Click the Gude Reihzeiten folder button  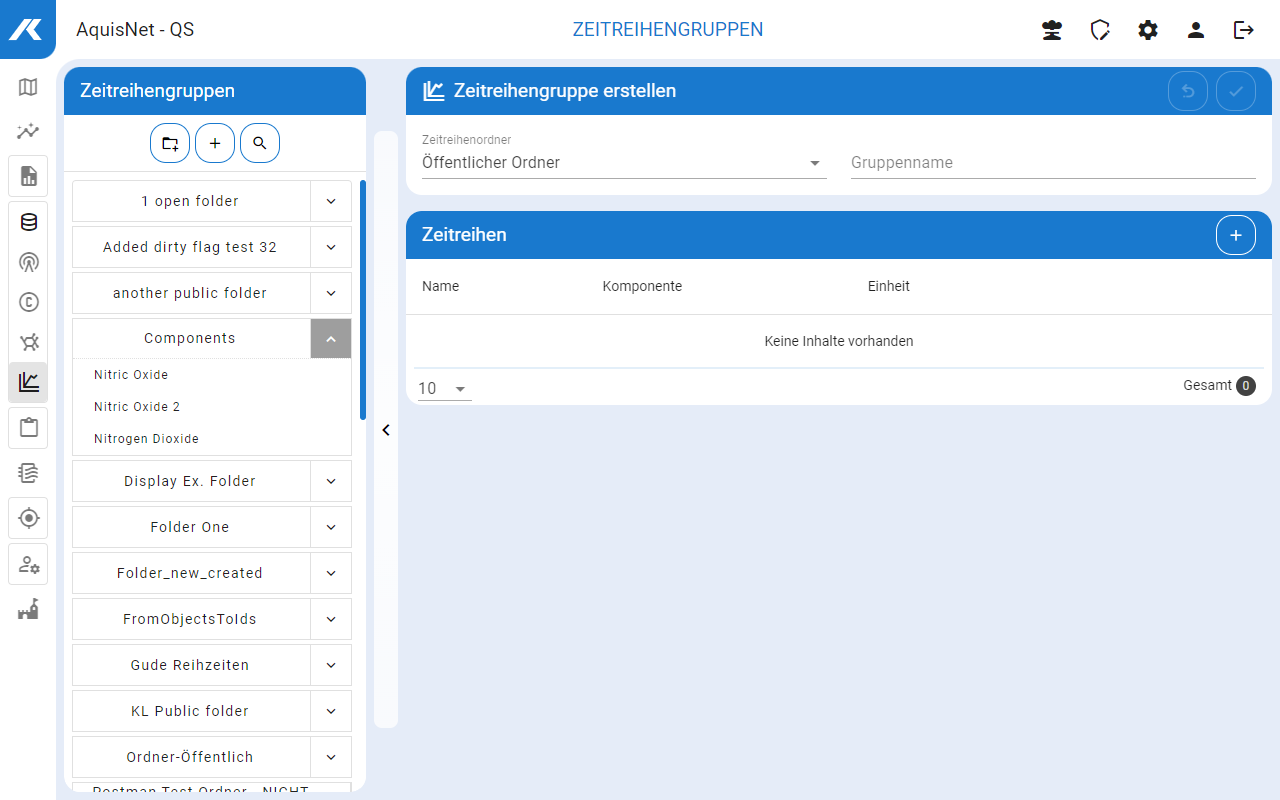point(190,665)
